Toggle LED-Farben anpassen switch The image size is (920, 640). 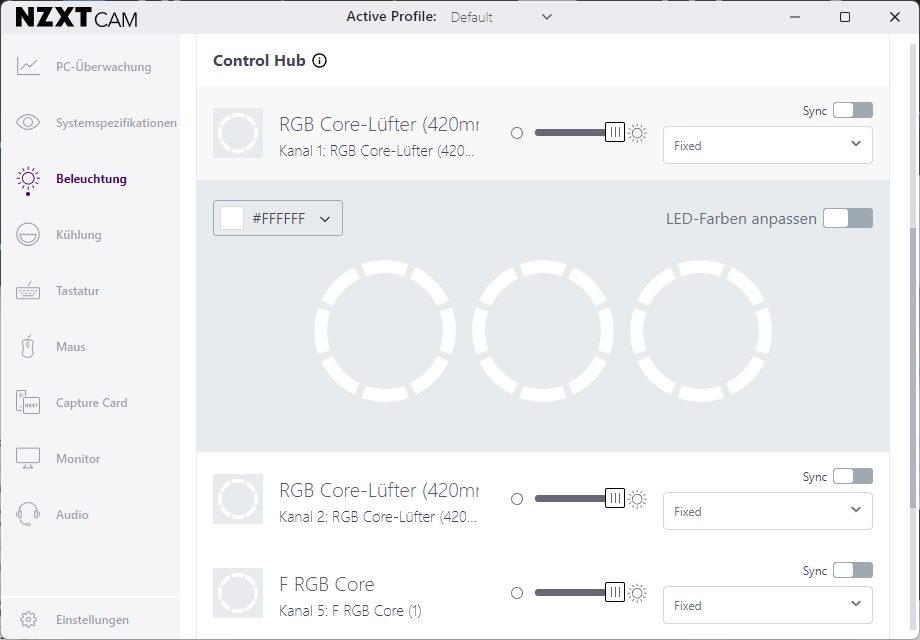847,218
